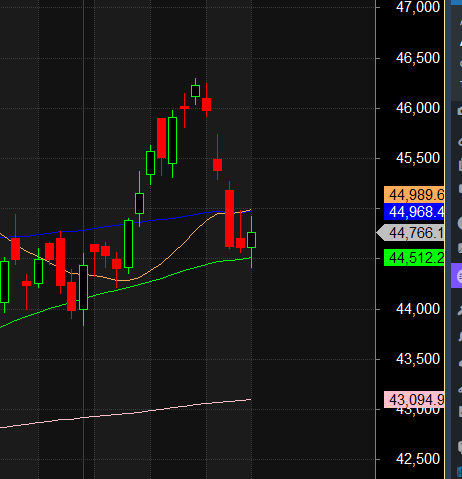462x479 pixels.
Task: Click the 46,000 price axis label
Action: [418, 108]
